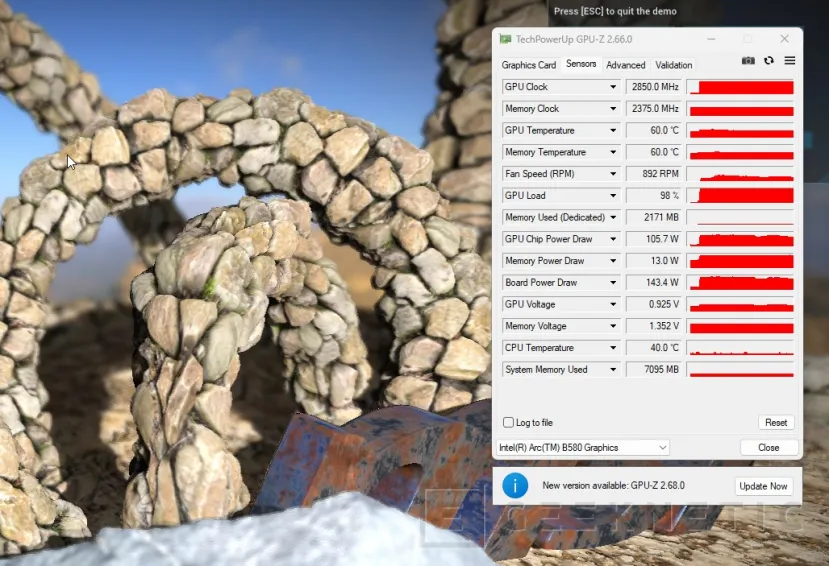Open the GPU Temperature sensor dropdown
Image resolution: width=829 pixels, height=566 pixels.
(613, 131)
